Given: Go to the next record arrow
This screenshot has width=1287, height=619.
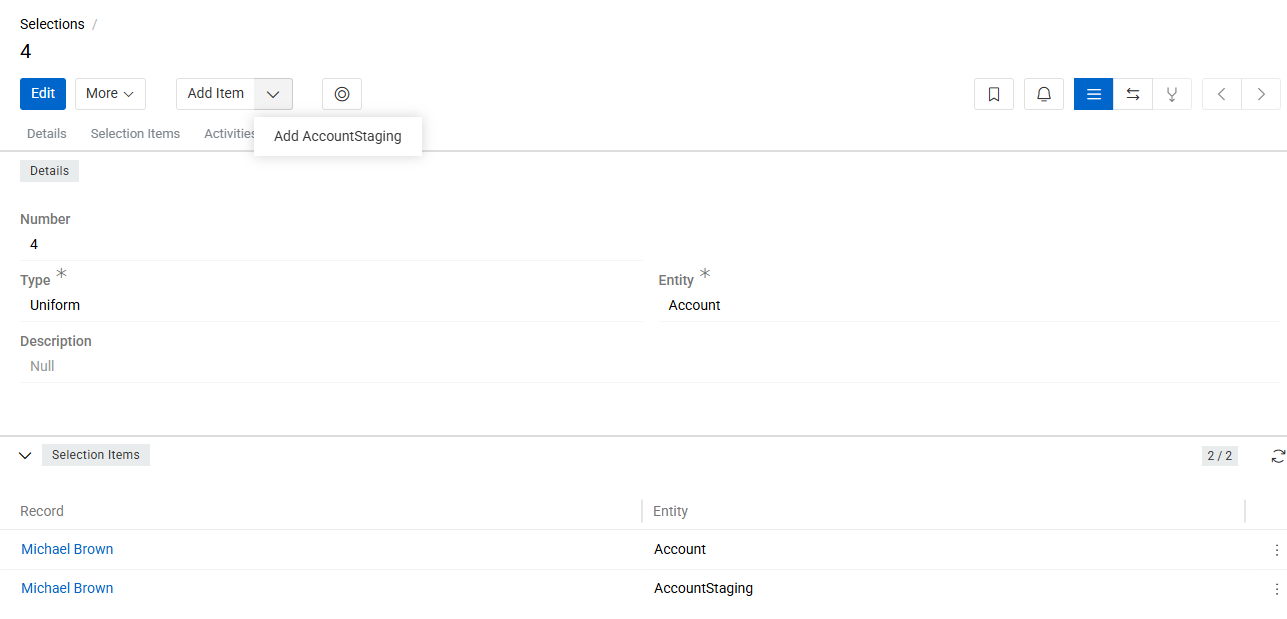Looking at the screenshot, I should click(x=1261, y=94).
